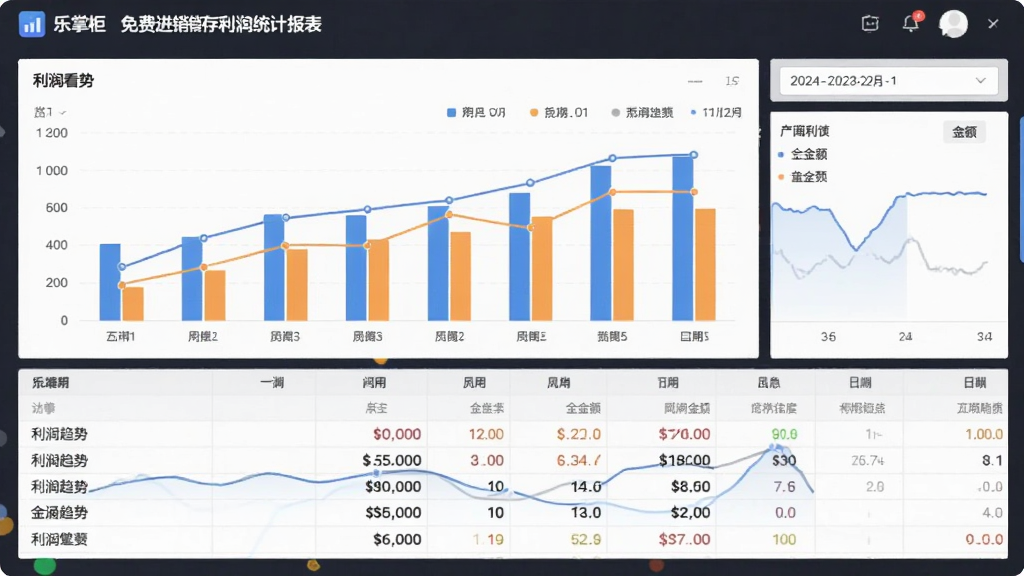The image size is (1024, 576).
Task: Click the last 日期 column header
Action: (x=974, y=383)
